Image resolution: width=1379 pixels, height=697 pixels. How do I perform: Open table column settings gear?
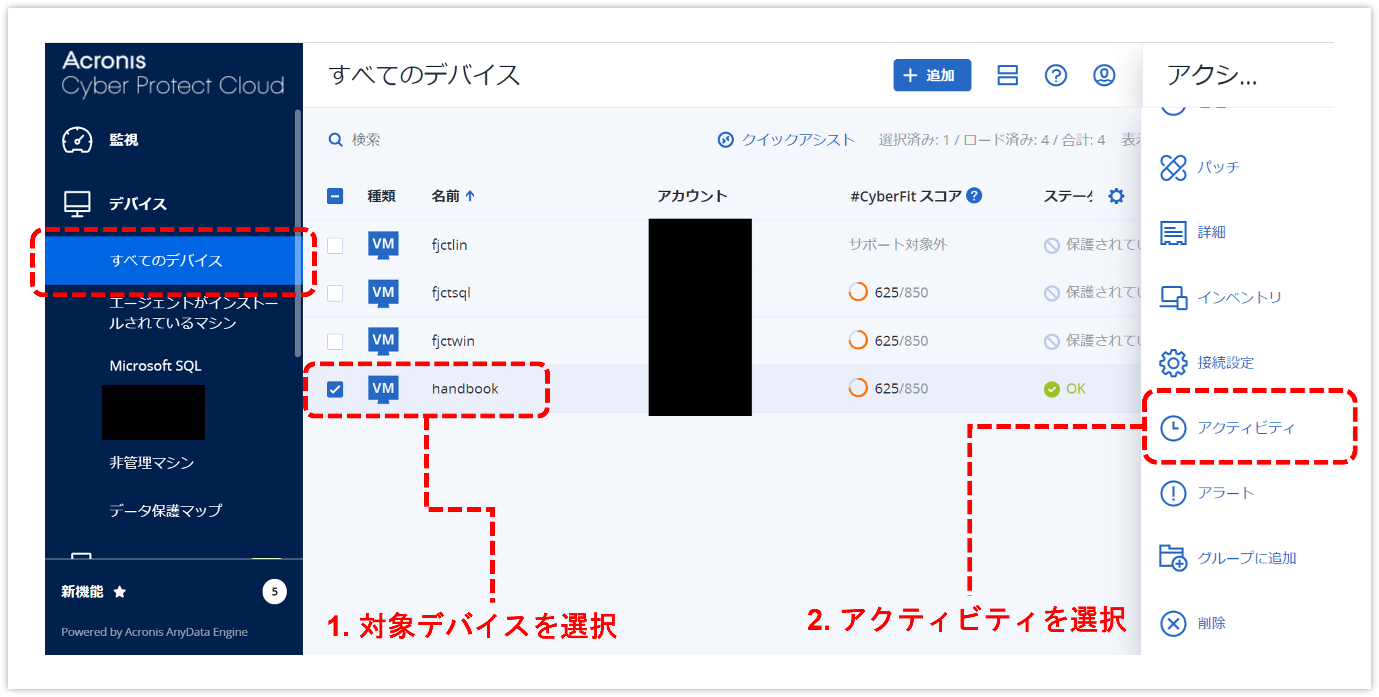1116,196
